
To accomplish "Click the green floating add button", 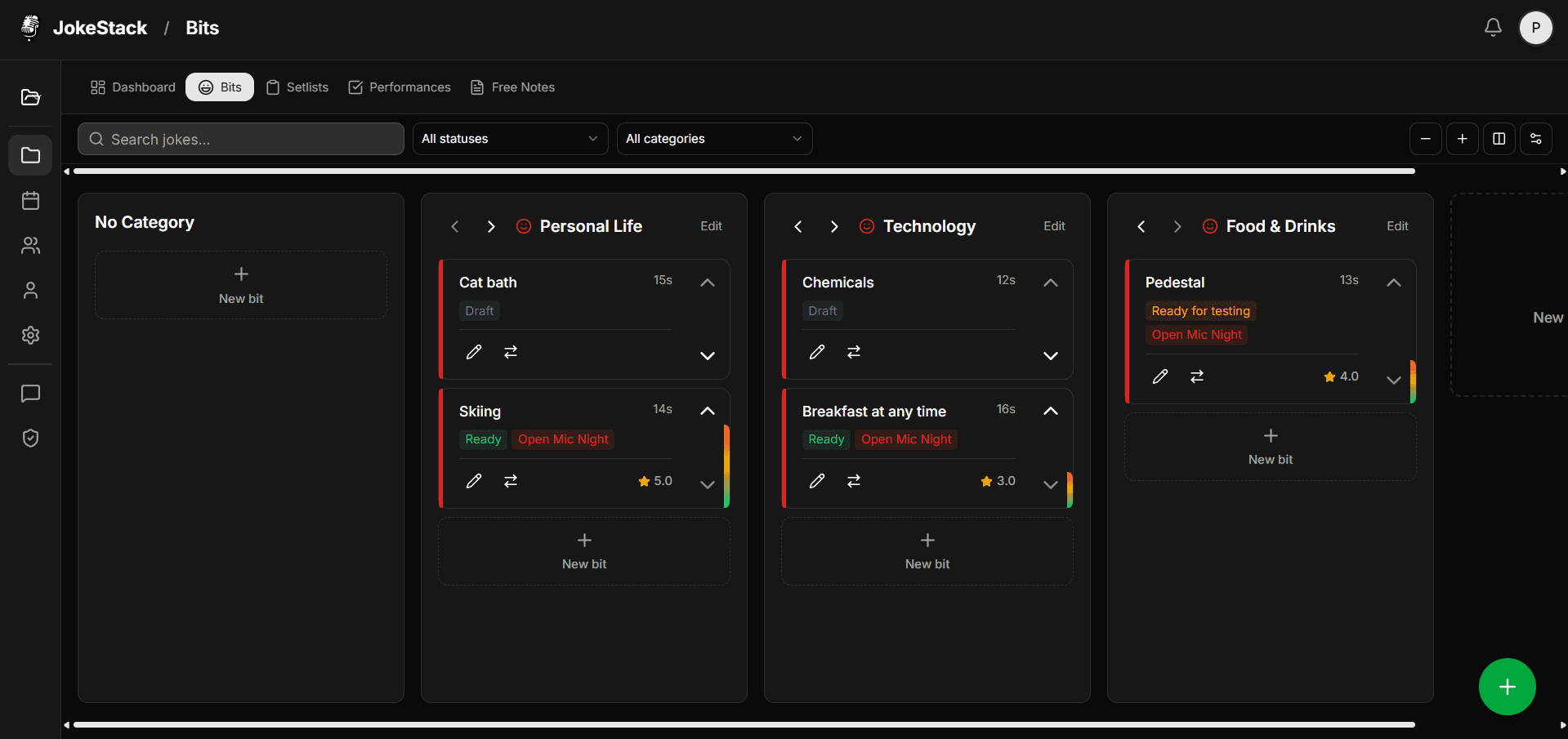I will (x=1508, y=687).
